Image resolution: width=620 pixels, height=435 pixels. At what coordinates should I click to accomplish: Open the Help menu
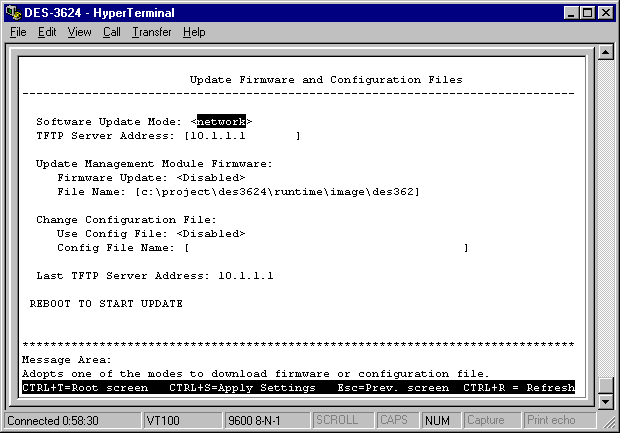(194, 32)
